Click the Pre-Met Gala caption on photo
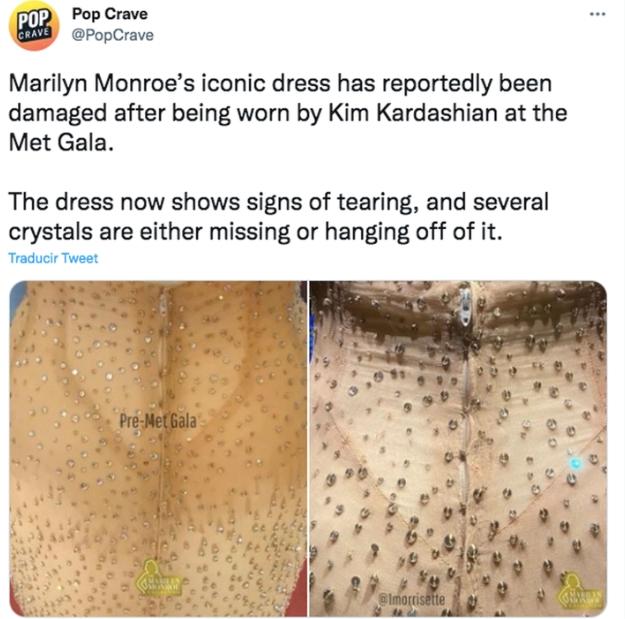 [158, 421]
